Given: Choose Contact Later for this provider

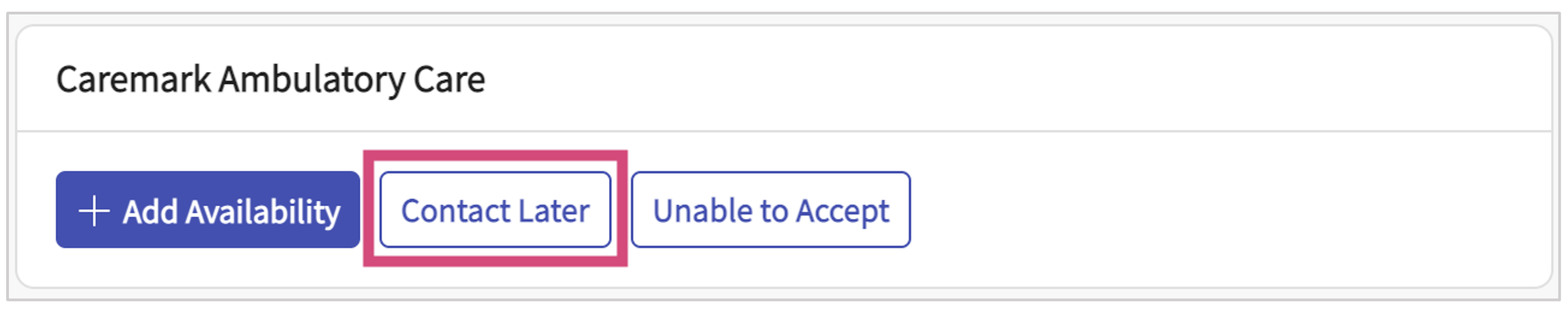Looking at the screenshot, I should (495, 210).
